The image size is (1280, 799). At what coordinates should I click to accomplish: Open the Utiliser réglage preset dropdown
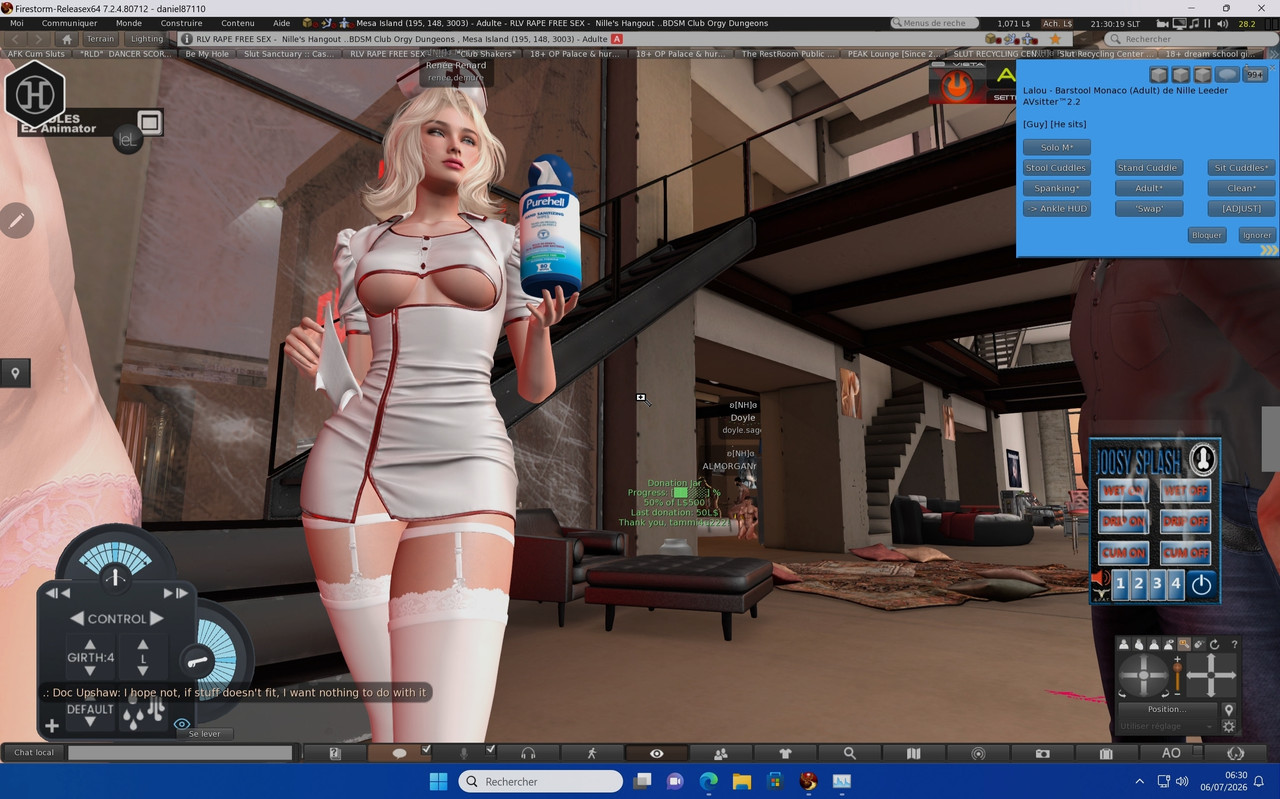(1168, 726)
